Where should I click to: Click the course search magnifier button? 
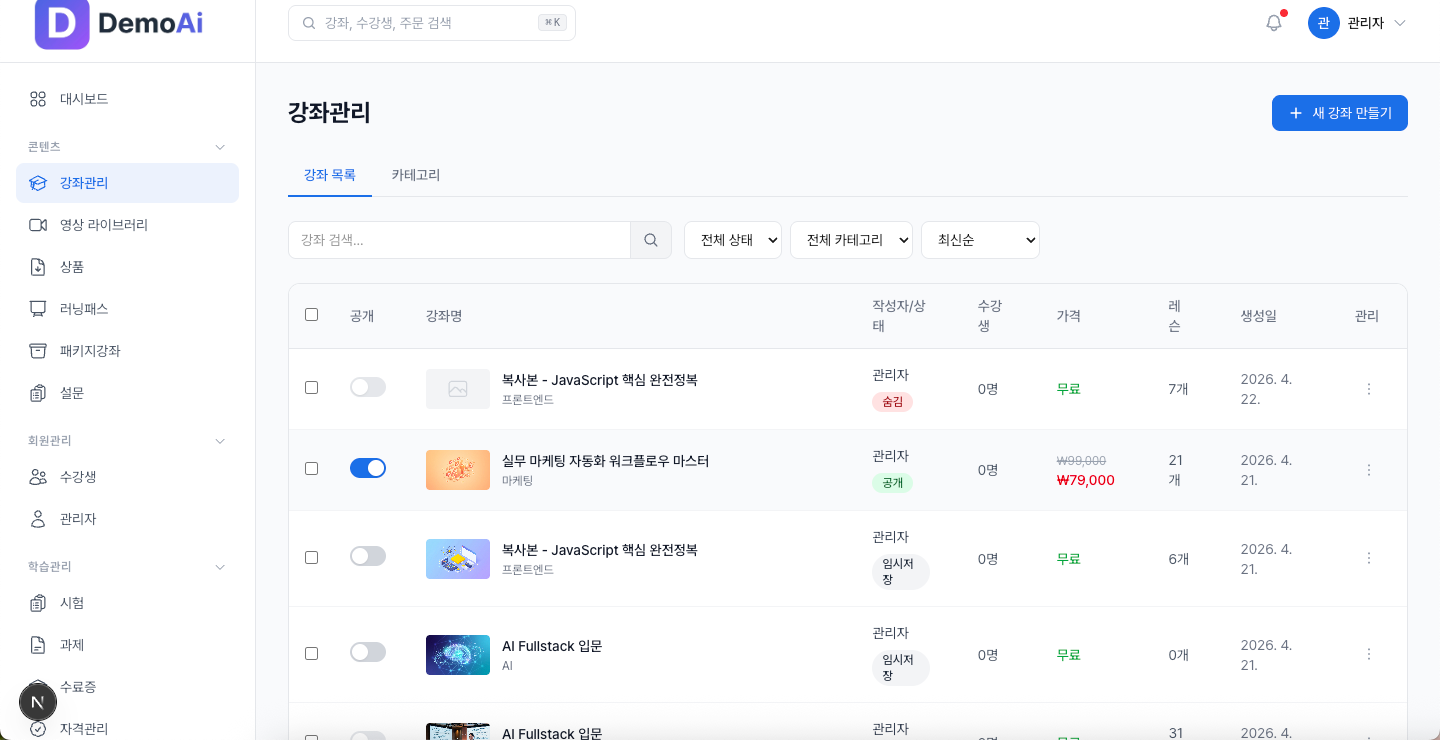click(651, 240)
